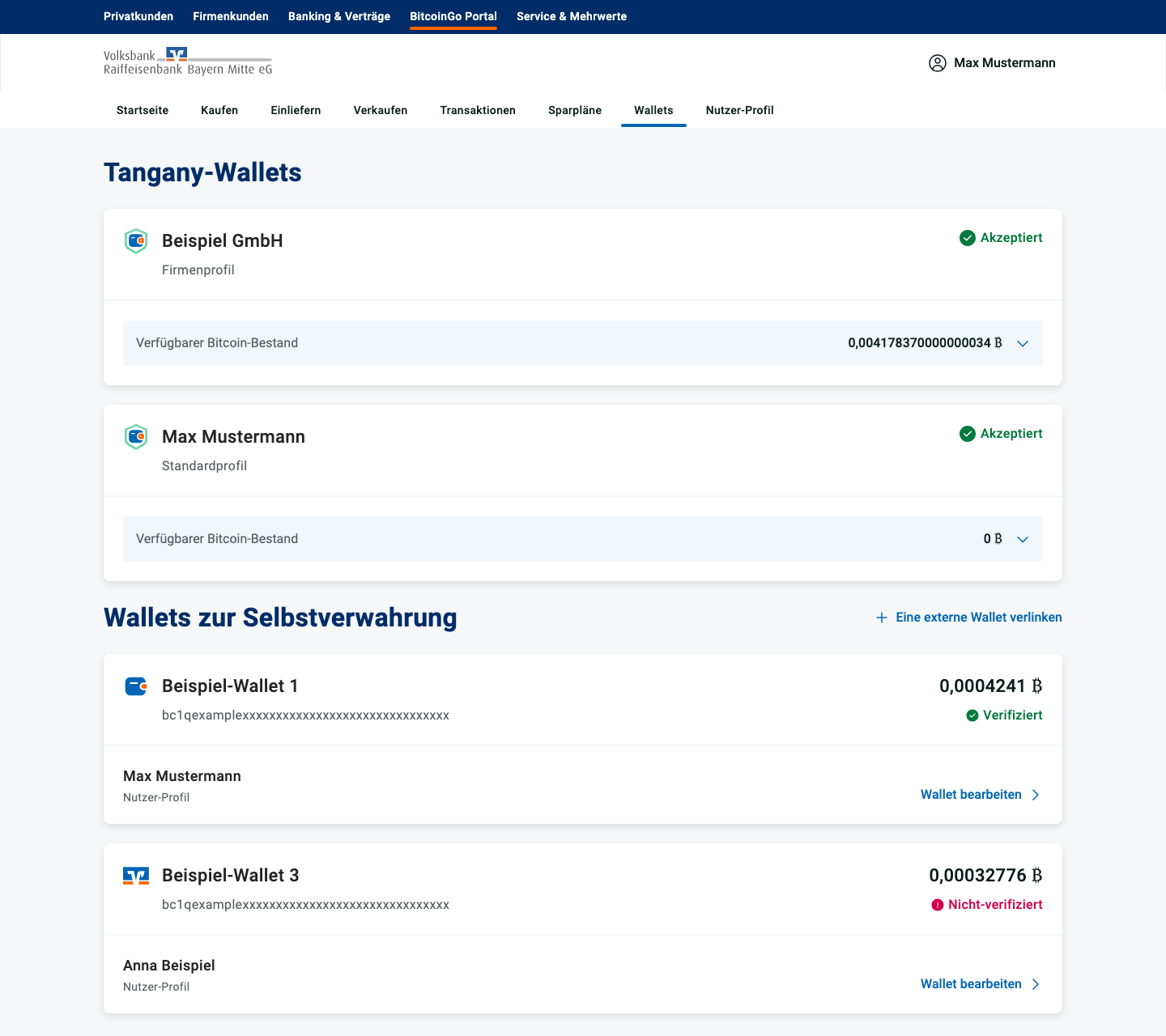Click the Max Mustermann account name in header
This screenshot has height=1036, width=1166.
(1005, 63)
